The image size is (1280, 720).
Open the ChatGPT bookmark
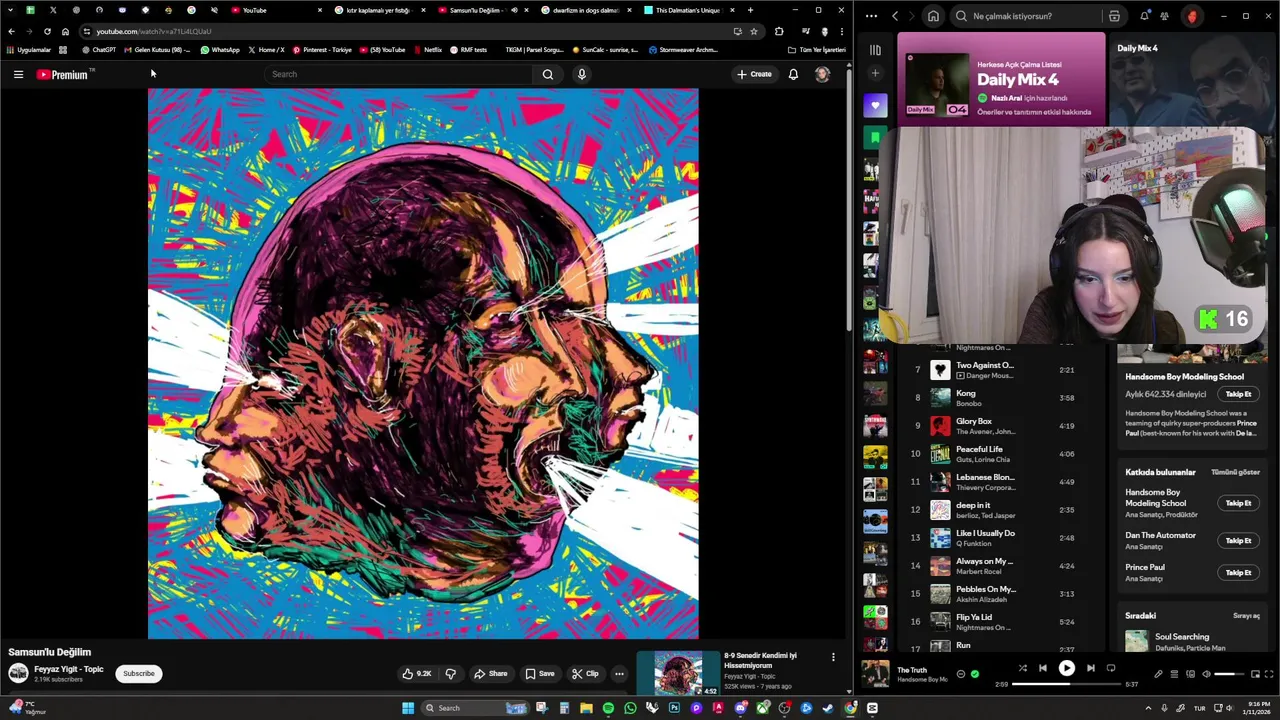(x=99, y=49)
